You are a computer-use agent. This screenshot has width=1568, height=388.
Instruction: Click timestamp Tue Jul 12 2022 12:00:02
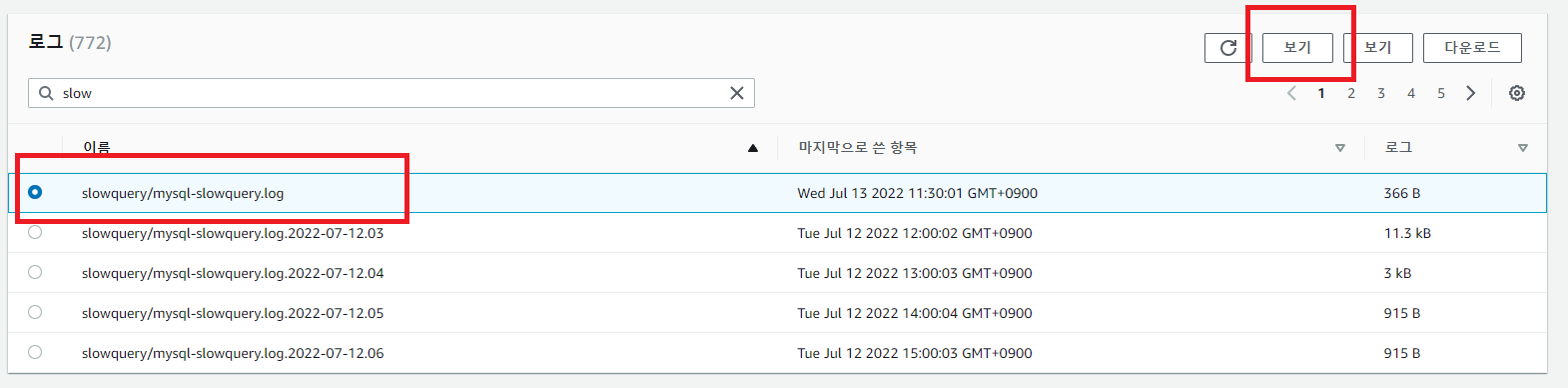(915, 233)
